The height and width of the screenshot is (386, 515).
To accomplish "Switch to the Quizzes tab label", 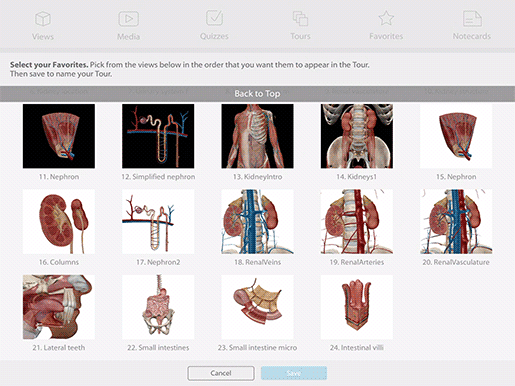I will 214,36.
